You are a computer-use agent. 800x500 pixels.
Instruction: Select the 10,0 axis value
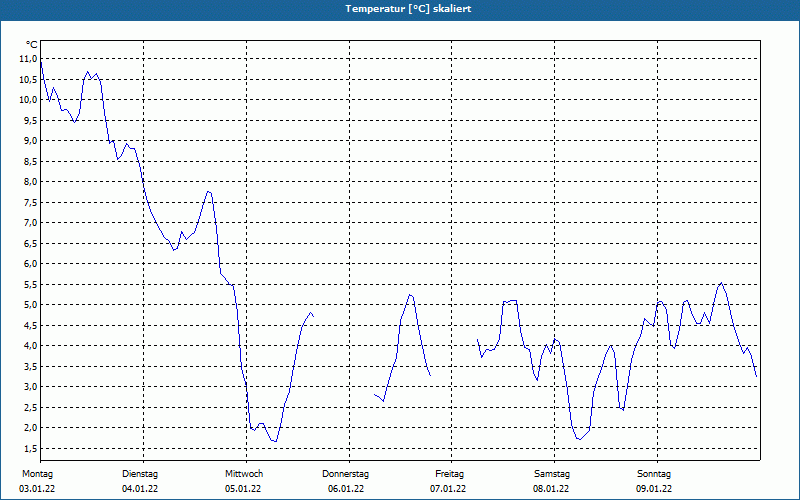click(x=29, y=99)
